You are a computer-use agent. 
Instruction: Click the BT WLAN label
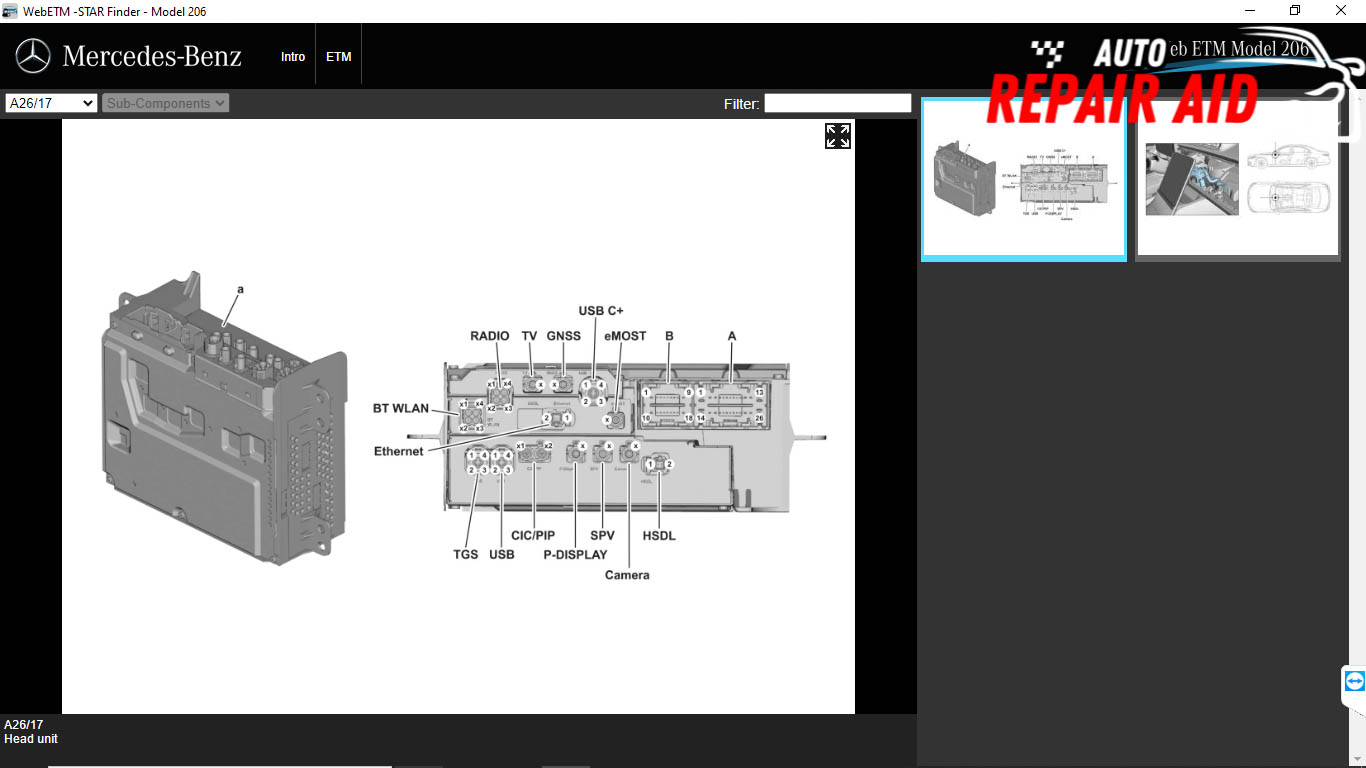(401, 408)
